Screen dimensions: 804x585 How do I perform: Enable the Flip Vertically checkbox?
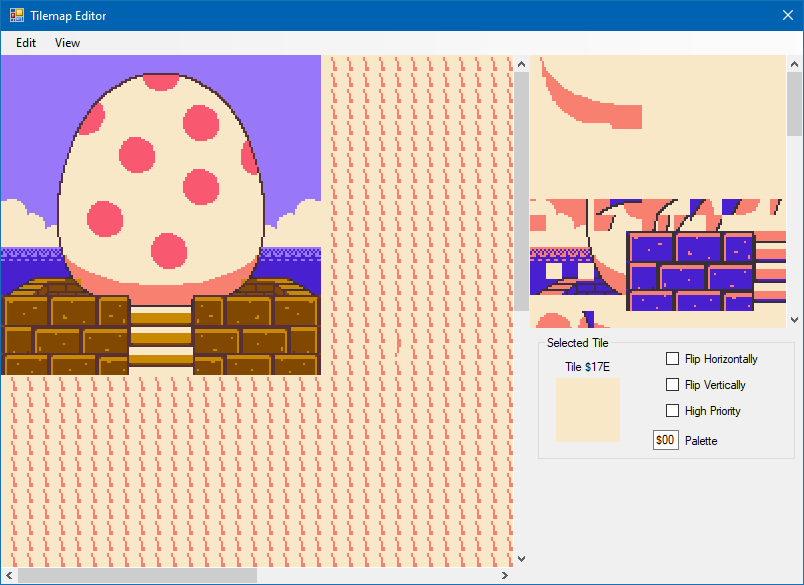(x=672, y=385)
